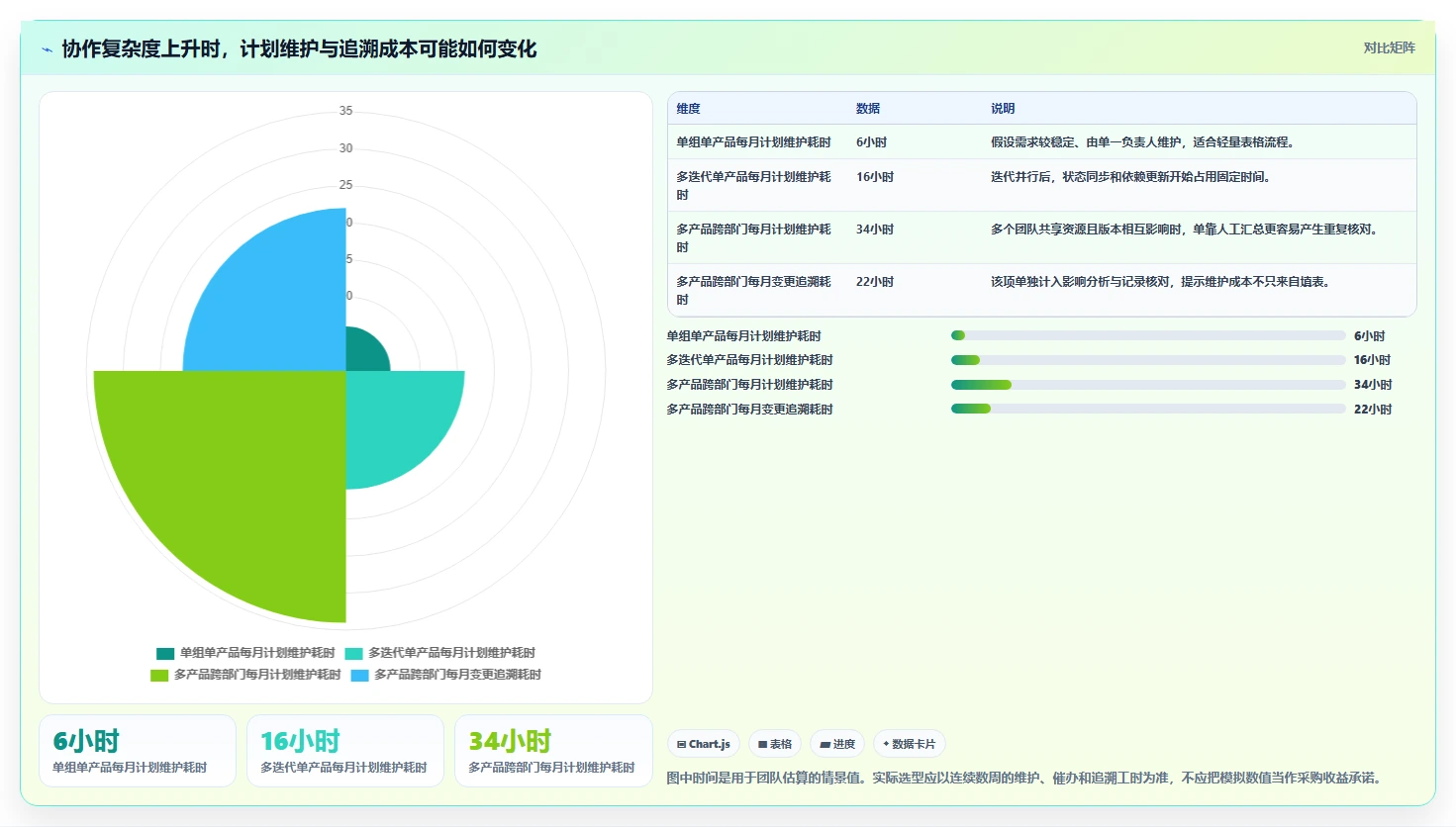Click table cell 34小时
1456x827 pixels.
point(875,230)
